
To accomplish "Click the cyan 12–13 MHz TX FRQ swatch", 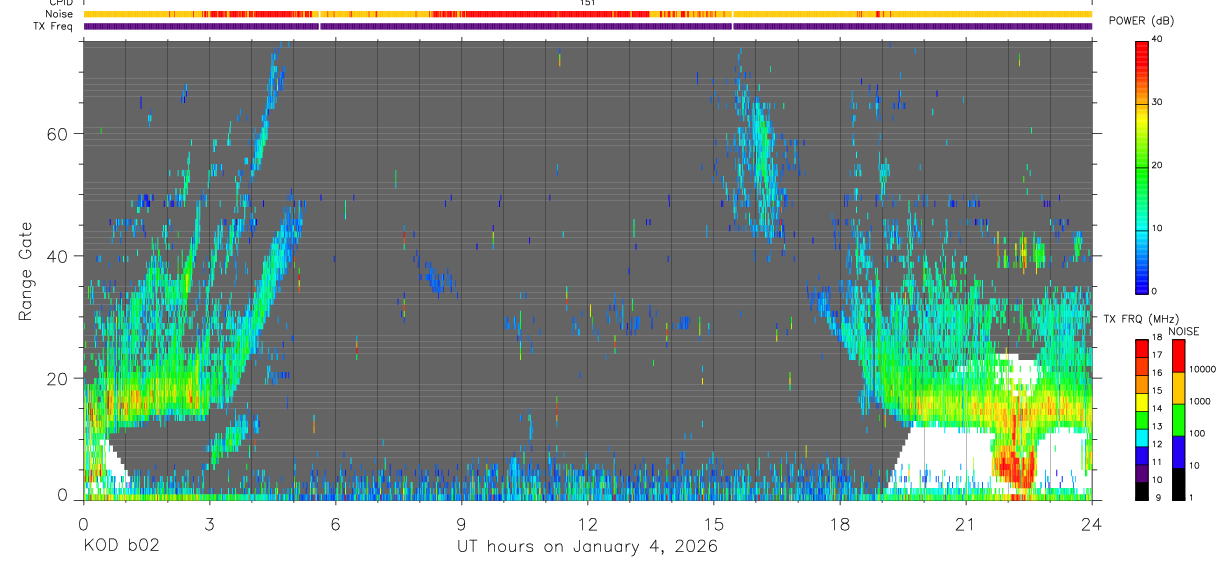I will click(x=1141, y=438).
